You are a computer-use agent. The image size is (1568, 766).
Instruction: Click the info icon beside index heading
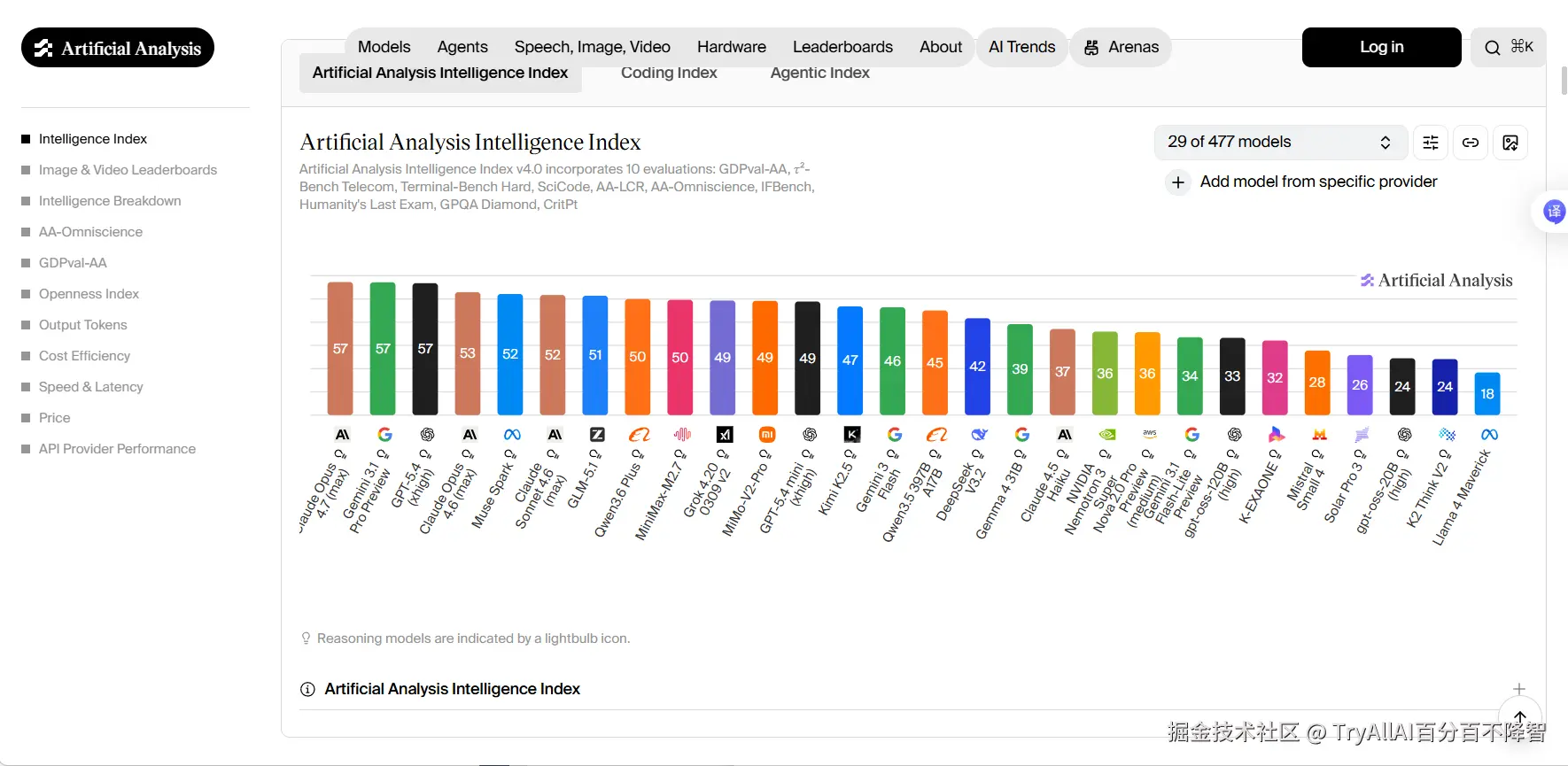[307, 689]
